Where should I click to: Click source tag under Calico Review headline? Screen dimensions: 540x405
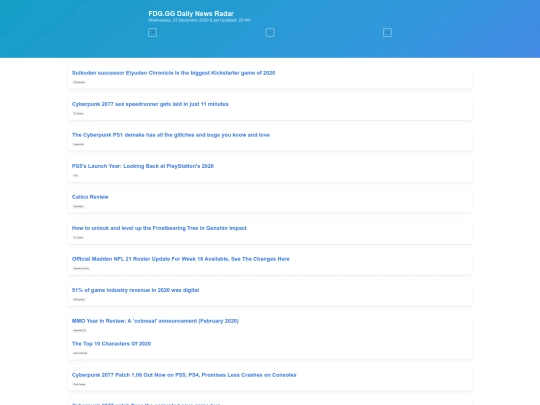(x=78, y=206)
